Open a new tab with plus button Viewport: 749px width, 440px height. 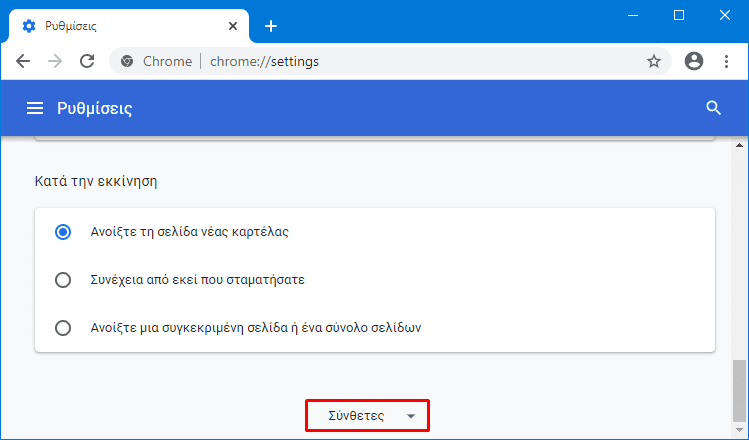pos(271,26)
